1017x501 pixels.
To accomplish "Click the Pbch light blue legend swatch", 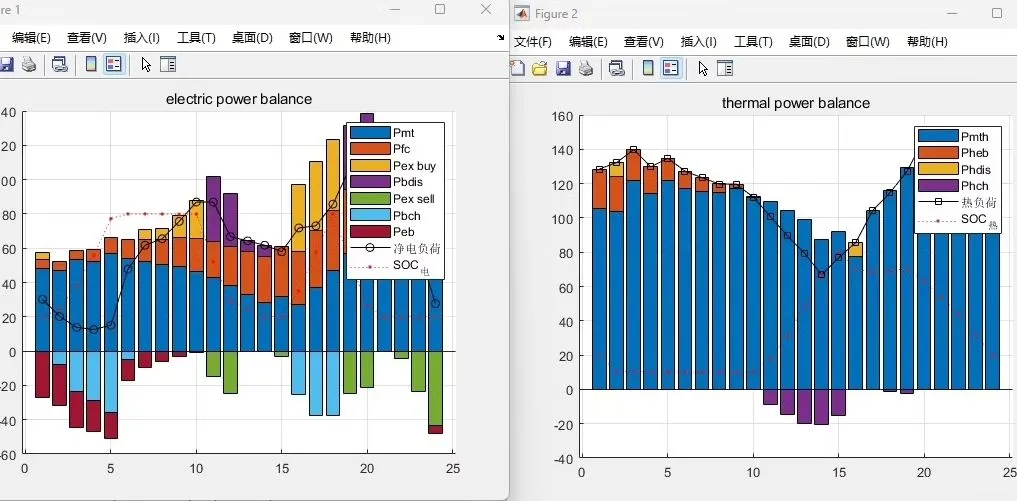I will point(370,215).
